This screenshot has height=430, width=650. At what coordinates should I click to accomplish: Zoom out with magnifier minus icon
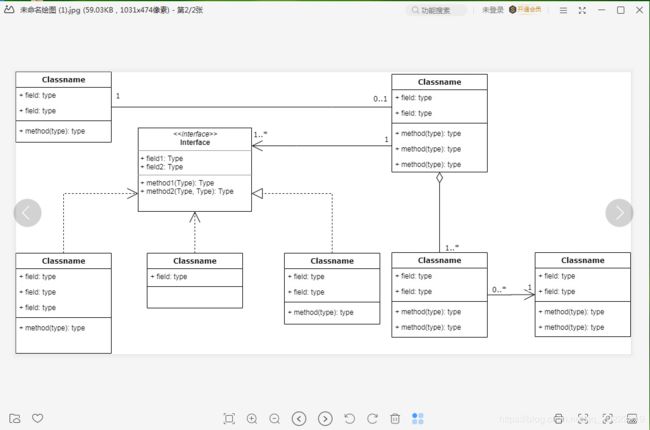point(274,419)
